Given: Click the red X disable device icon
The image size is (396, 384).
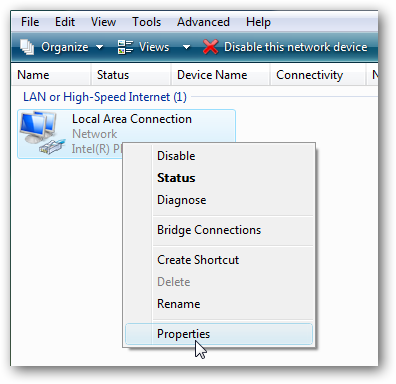Looking at the screenshot, I should 211,47.
